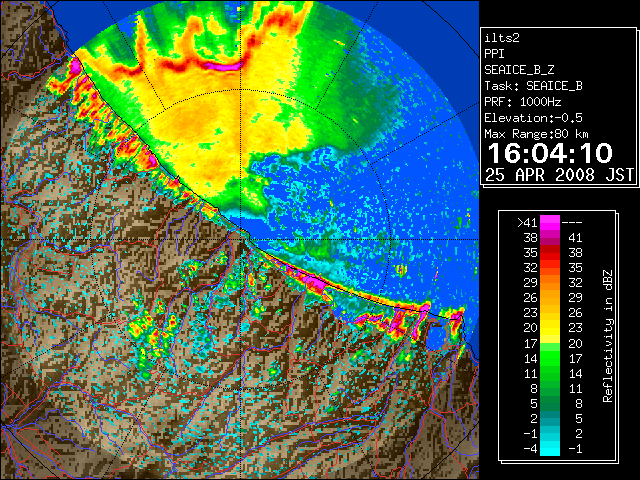Image resolution: width=640 pixels, height=480 pixels.
Task: Pick the red legend band beside 35
Action: (550, 253)
